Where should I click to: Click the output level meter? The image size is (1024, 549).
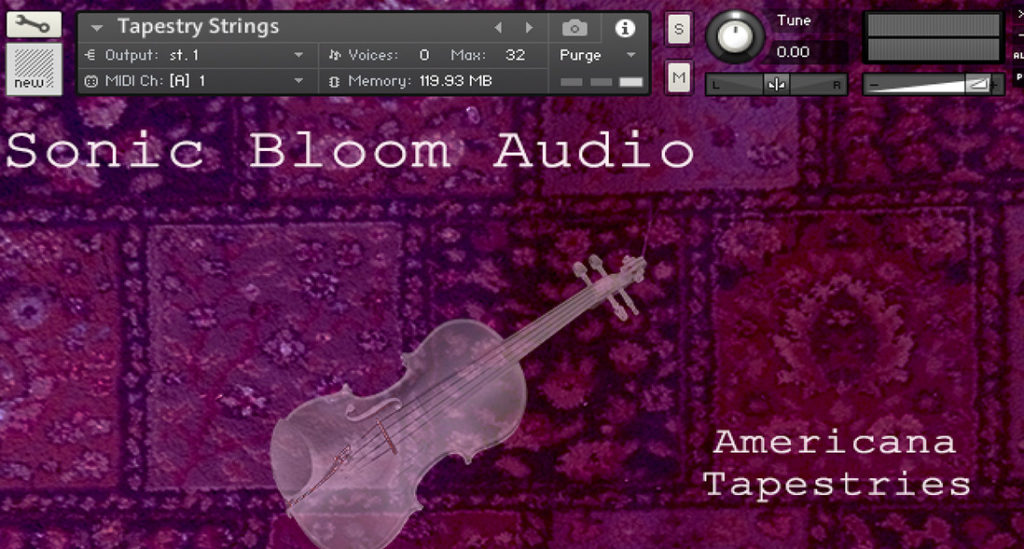click(x=934, y=37)
